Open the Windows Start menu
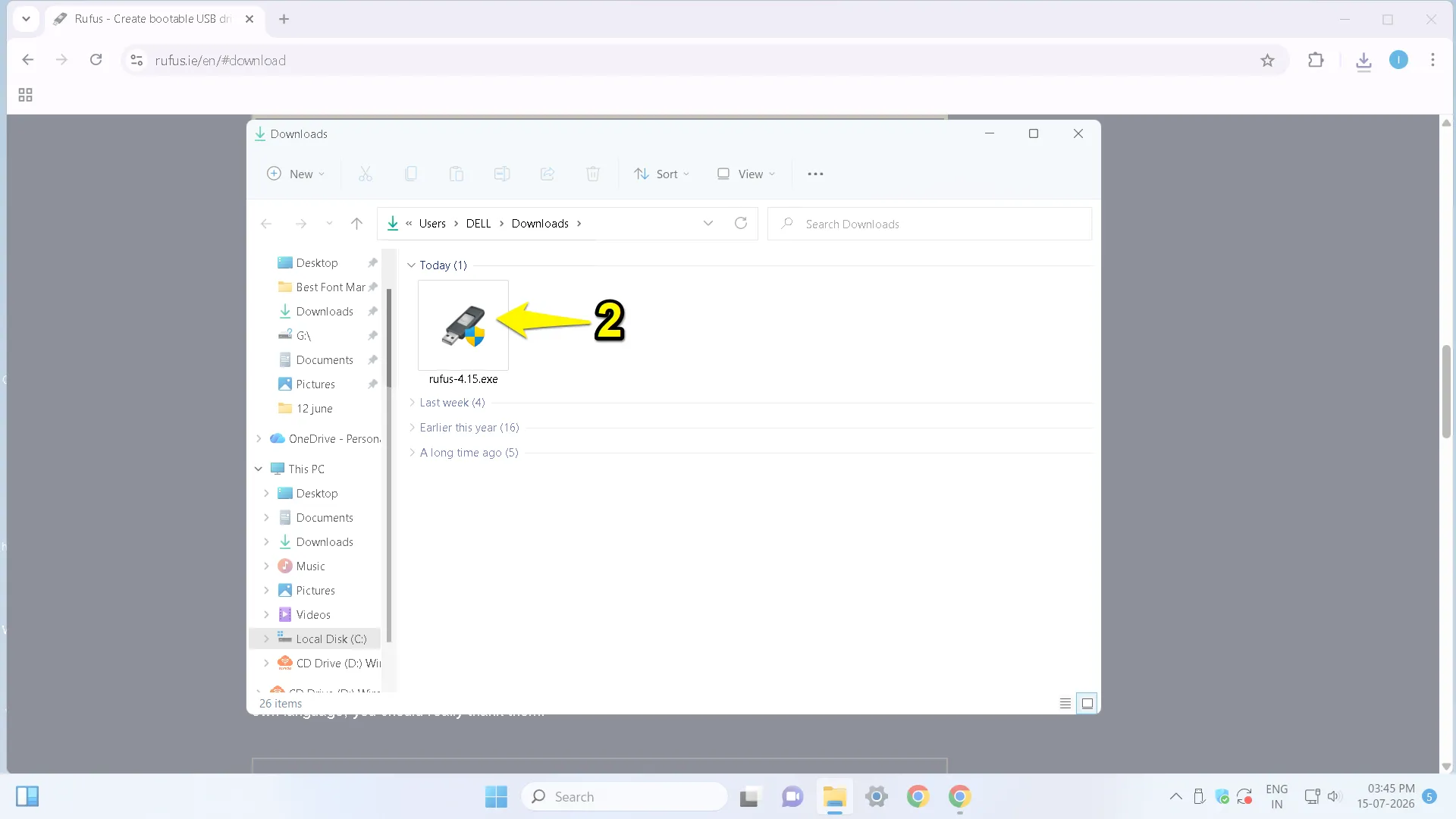Screen dimensions: 1456x819 click(x=496, y=796)
